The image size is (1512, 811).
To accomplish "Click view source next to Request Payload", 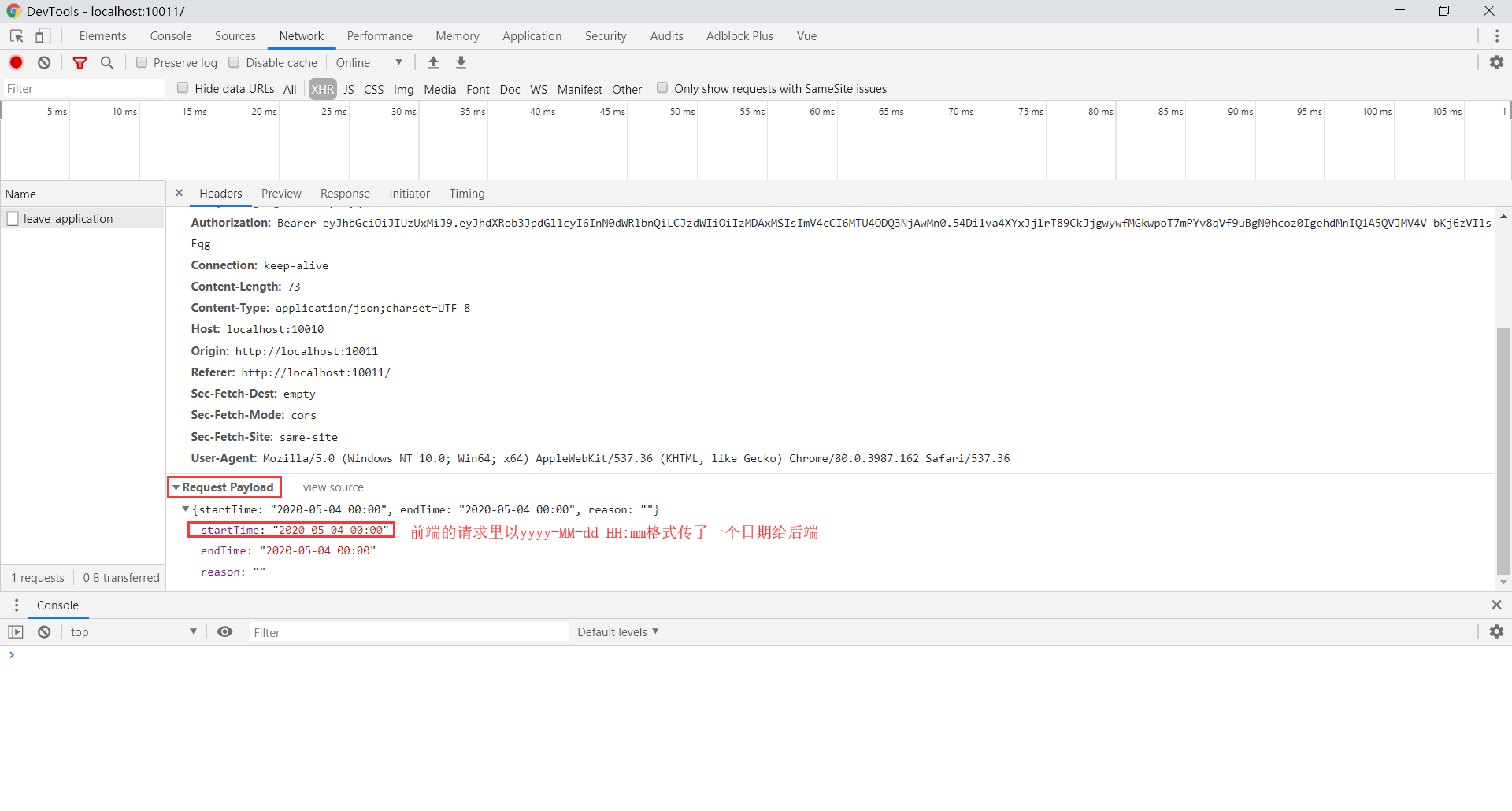I will coord(332,487).
